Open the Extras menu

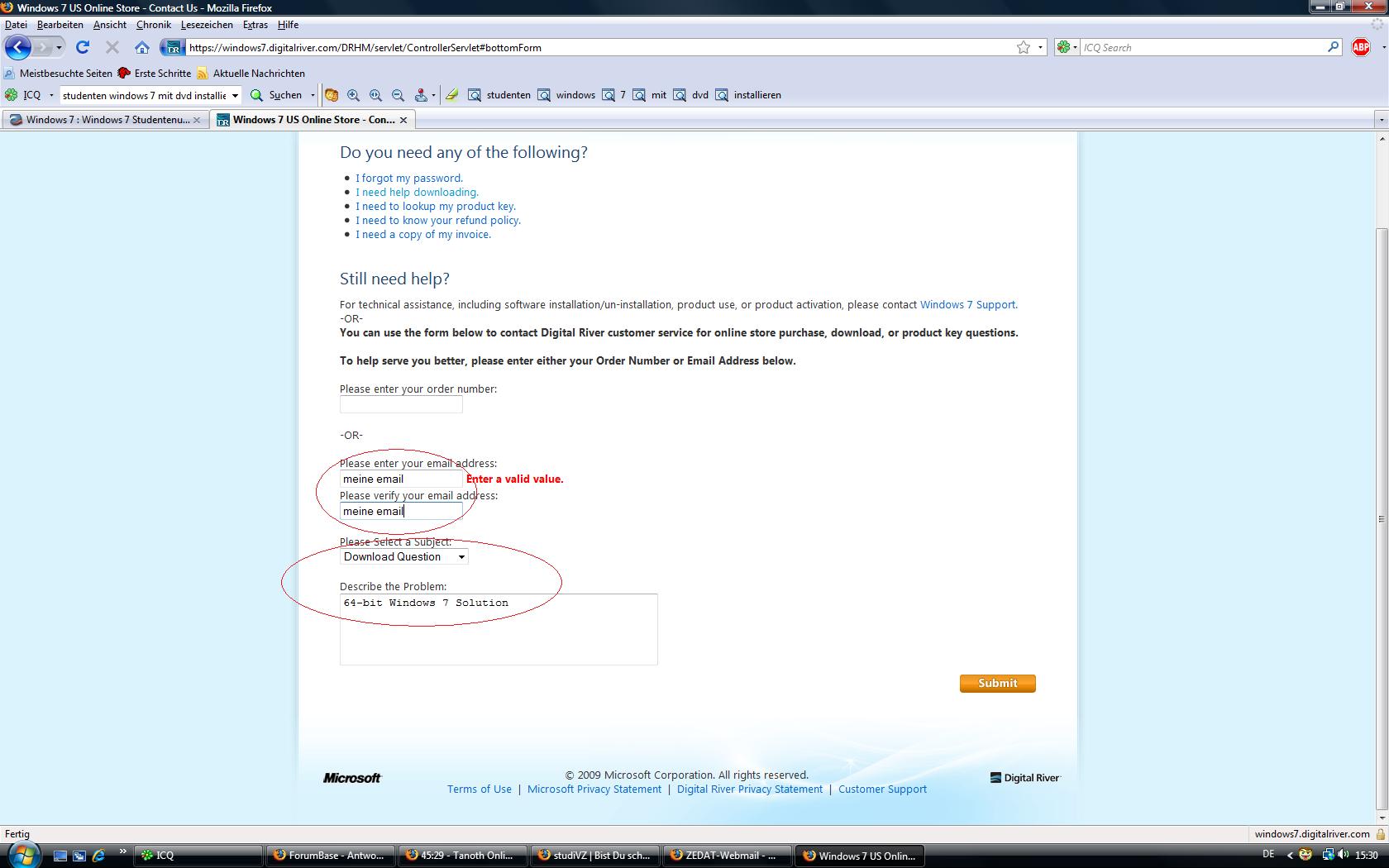[255, 25]
